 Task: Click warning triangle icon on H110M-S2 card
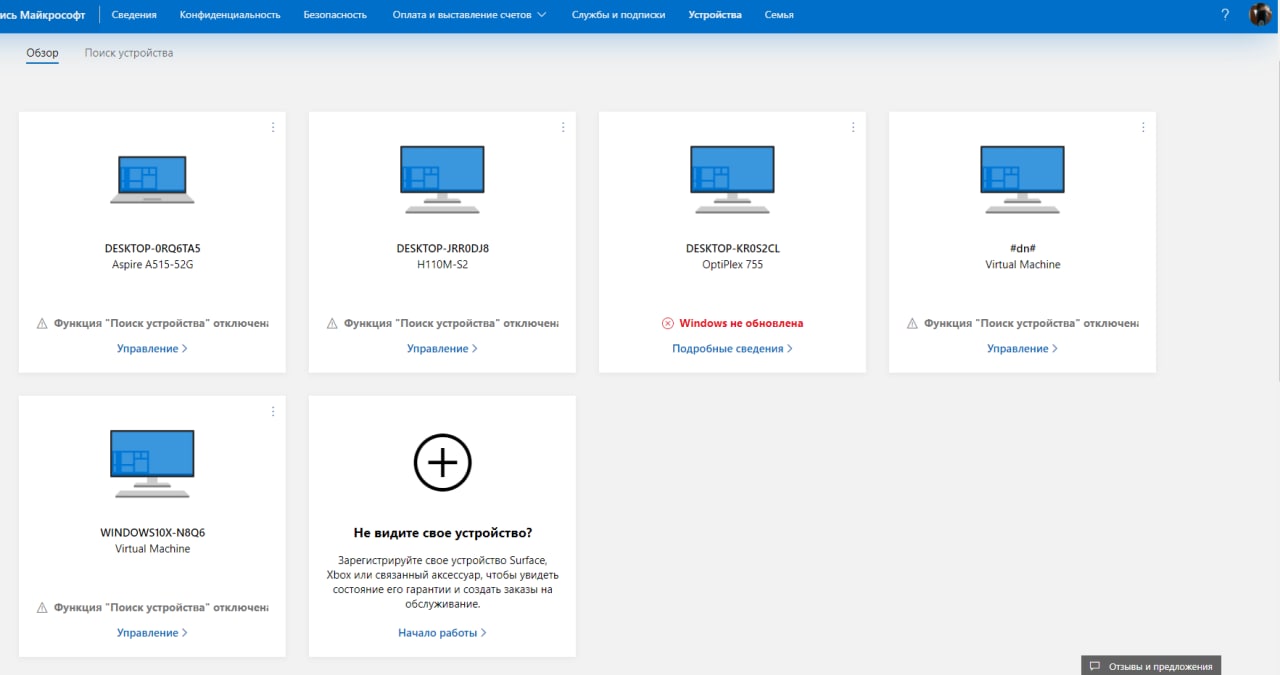[332, 323]
